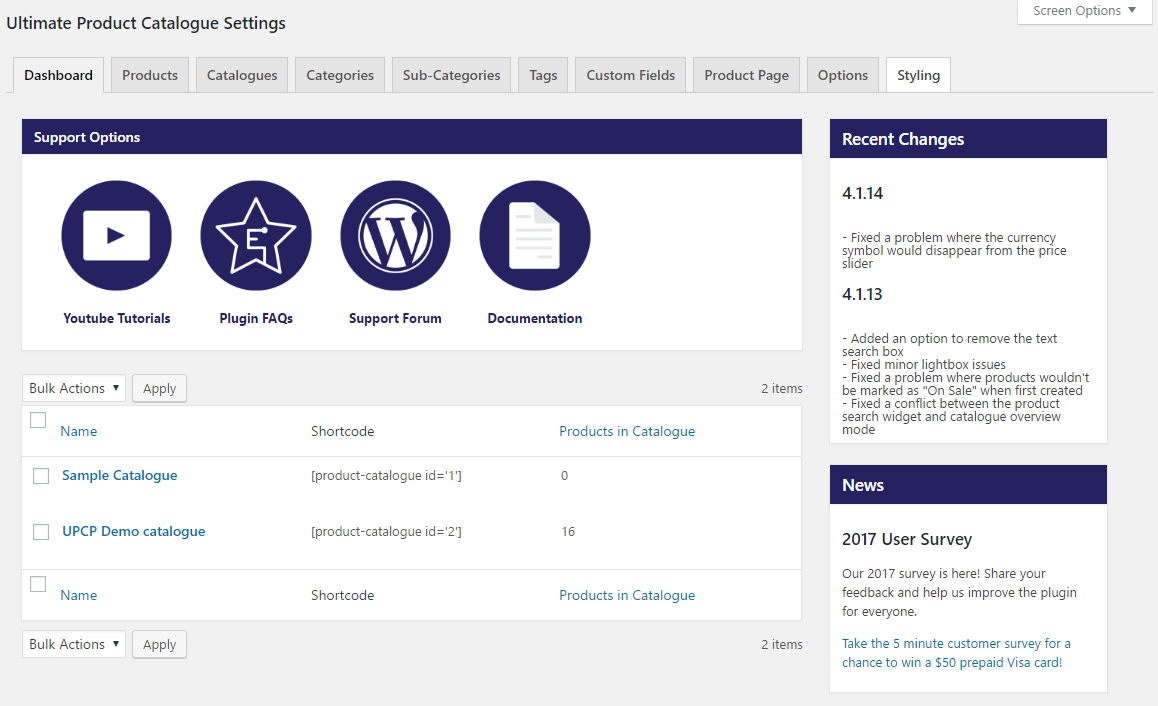Open the UPCP Demo catalogue entry
The image size is (1158, 706).
tap(133, 531)
